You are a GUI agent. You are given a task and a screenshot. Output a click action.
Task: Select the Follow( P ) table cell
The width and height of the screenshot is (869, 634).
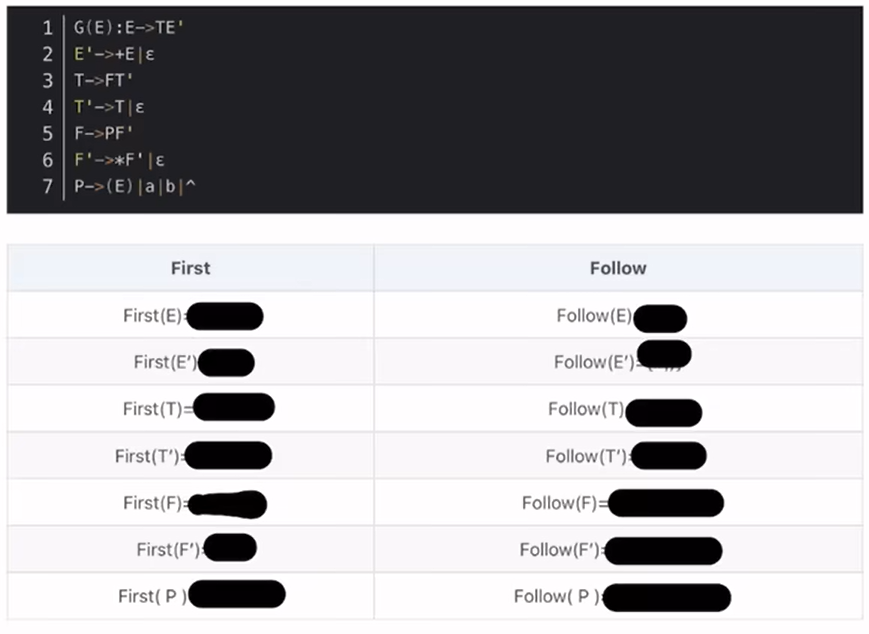[618, 596]
